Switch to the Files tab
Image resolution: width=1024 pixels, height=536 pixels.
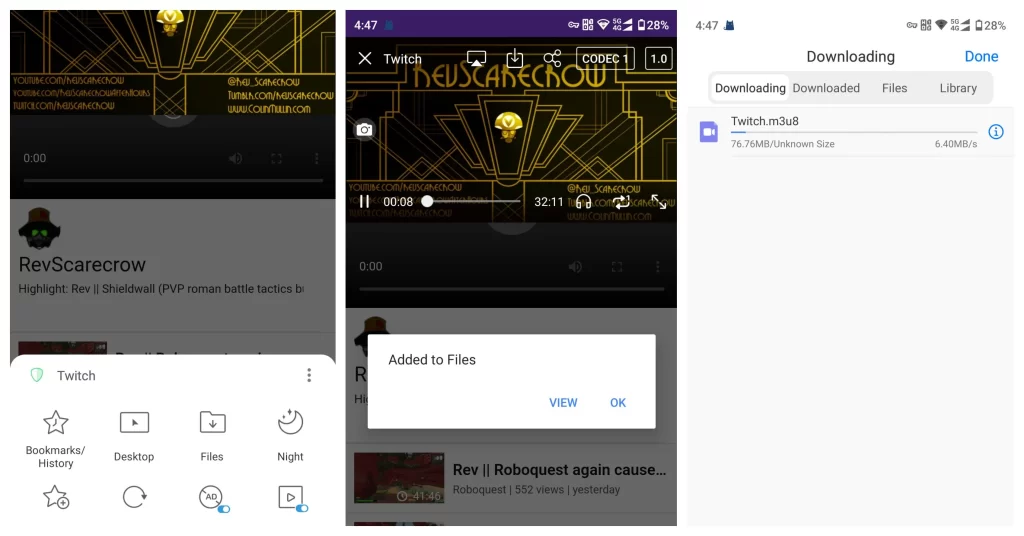[x=894, y=88]
